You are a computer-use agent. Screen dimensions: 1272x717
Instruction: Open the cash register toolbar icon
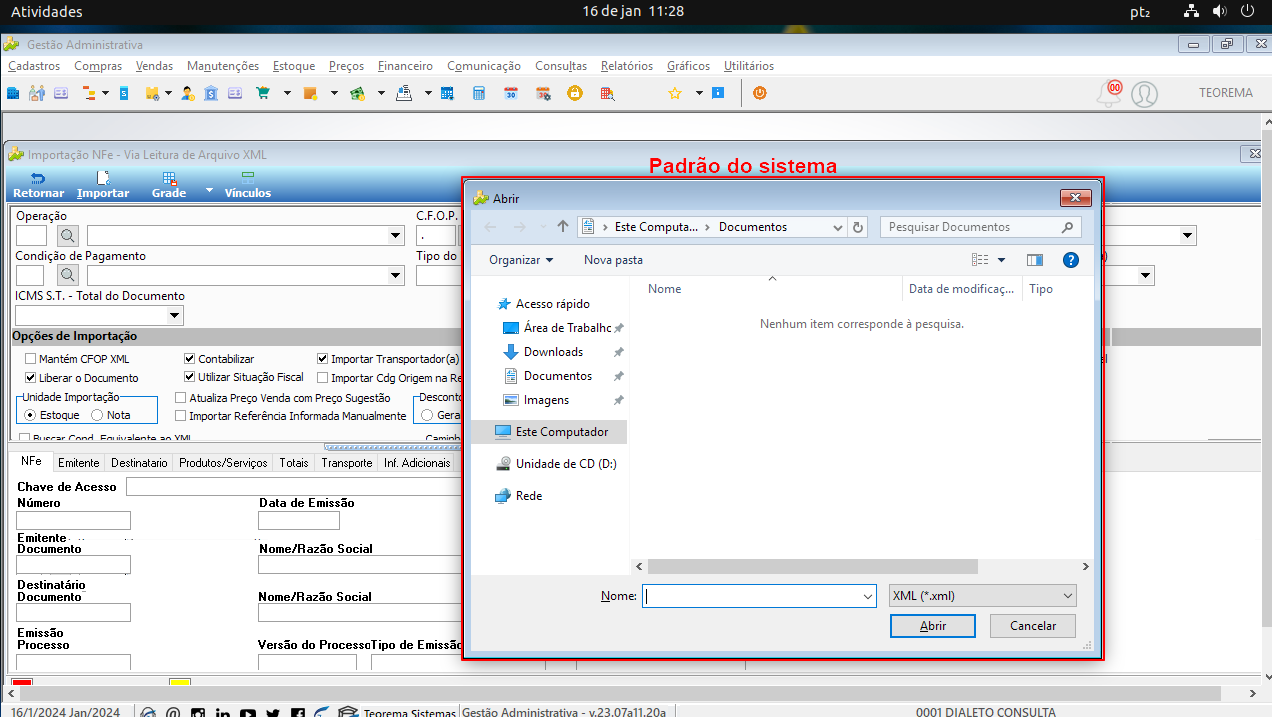coord(404,93)
